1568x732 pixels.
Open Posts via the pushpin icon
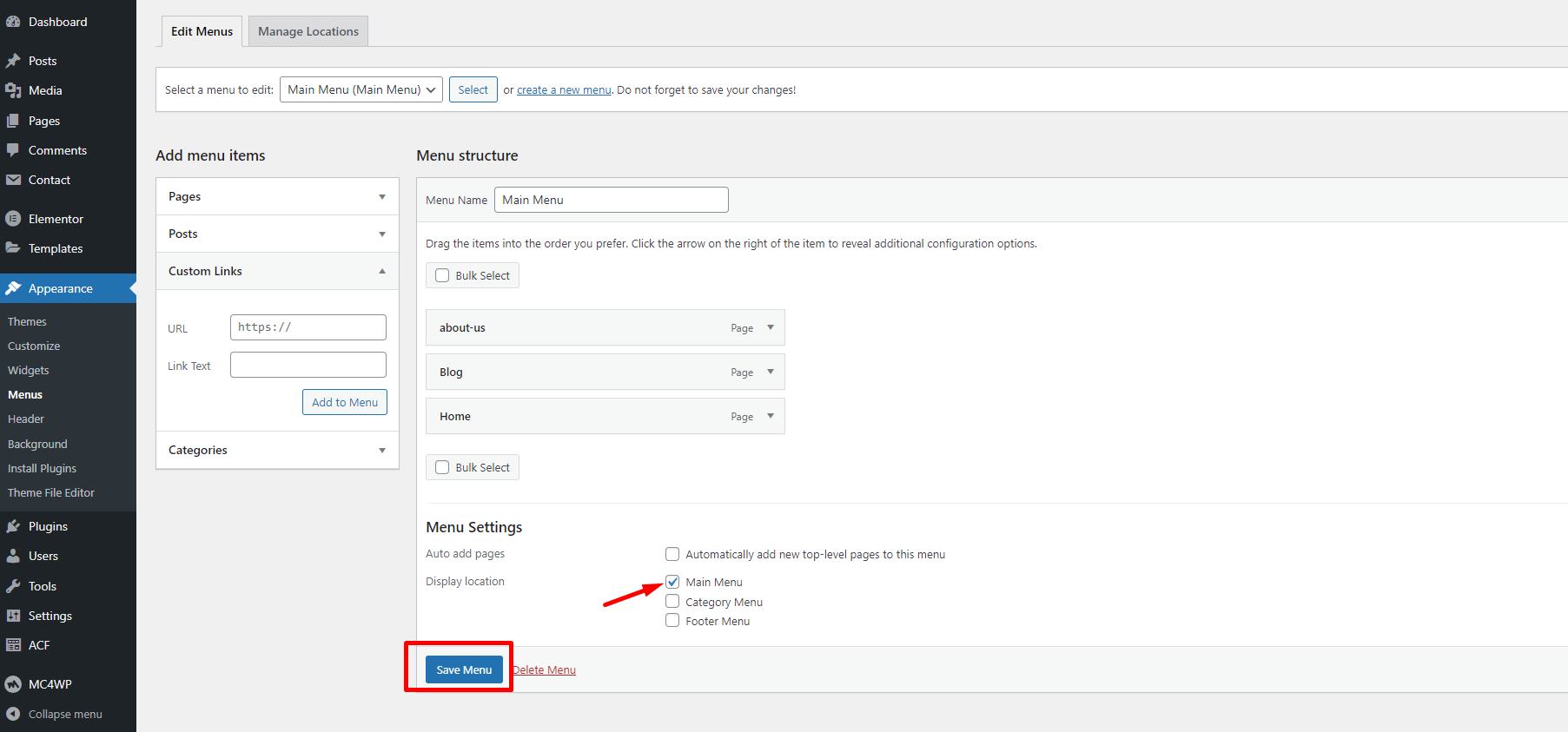pos(13,61)
